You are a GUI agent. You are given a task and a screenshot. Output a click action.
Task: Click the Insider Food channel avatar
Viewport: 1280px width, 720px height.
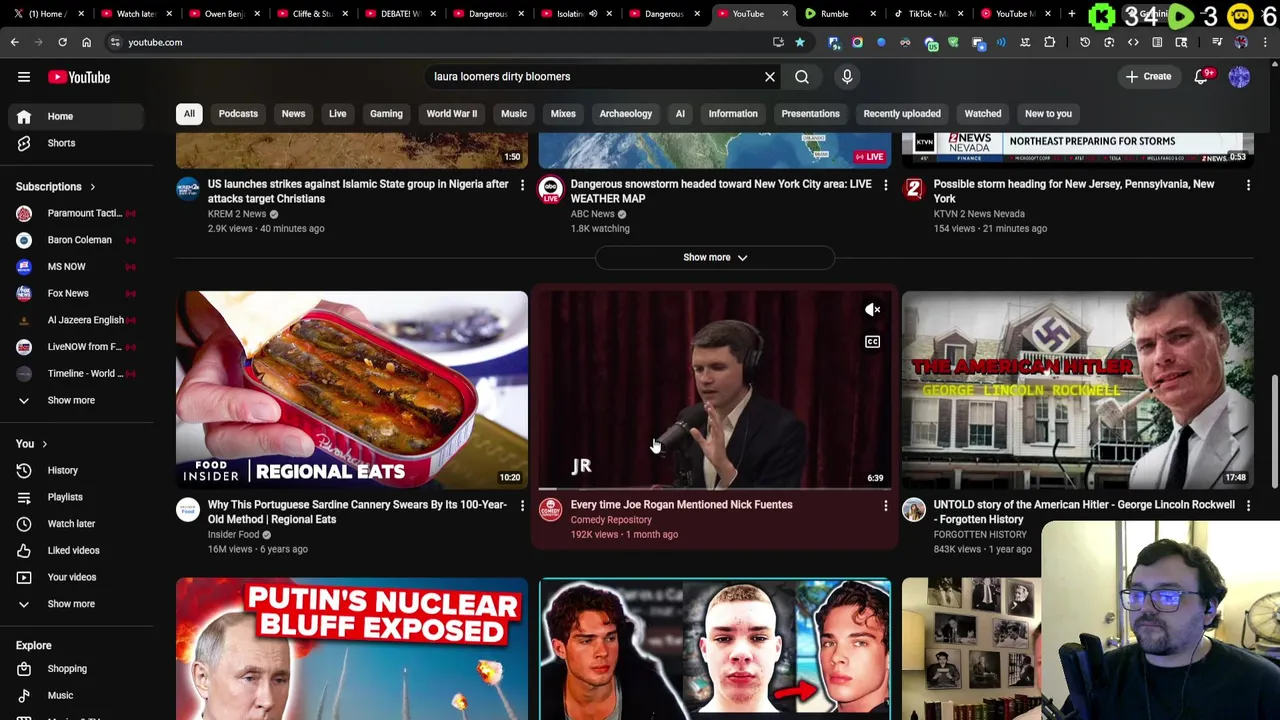pos(188,510)
